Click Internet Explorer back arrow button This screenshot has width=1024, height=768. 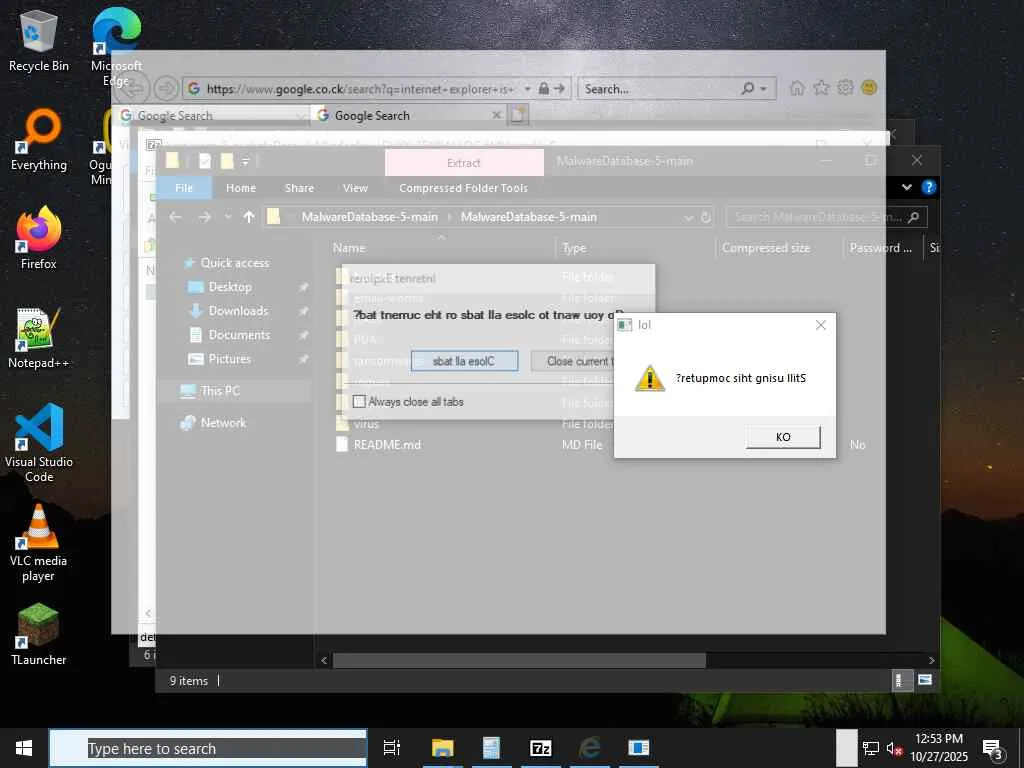[x=135, y=88]
